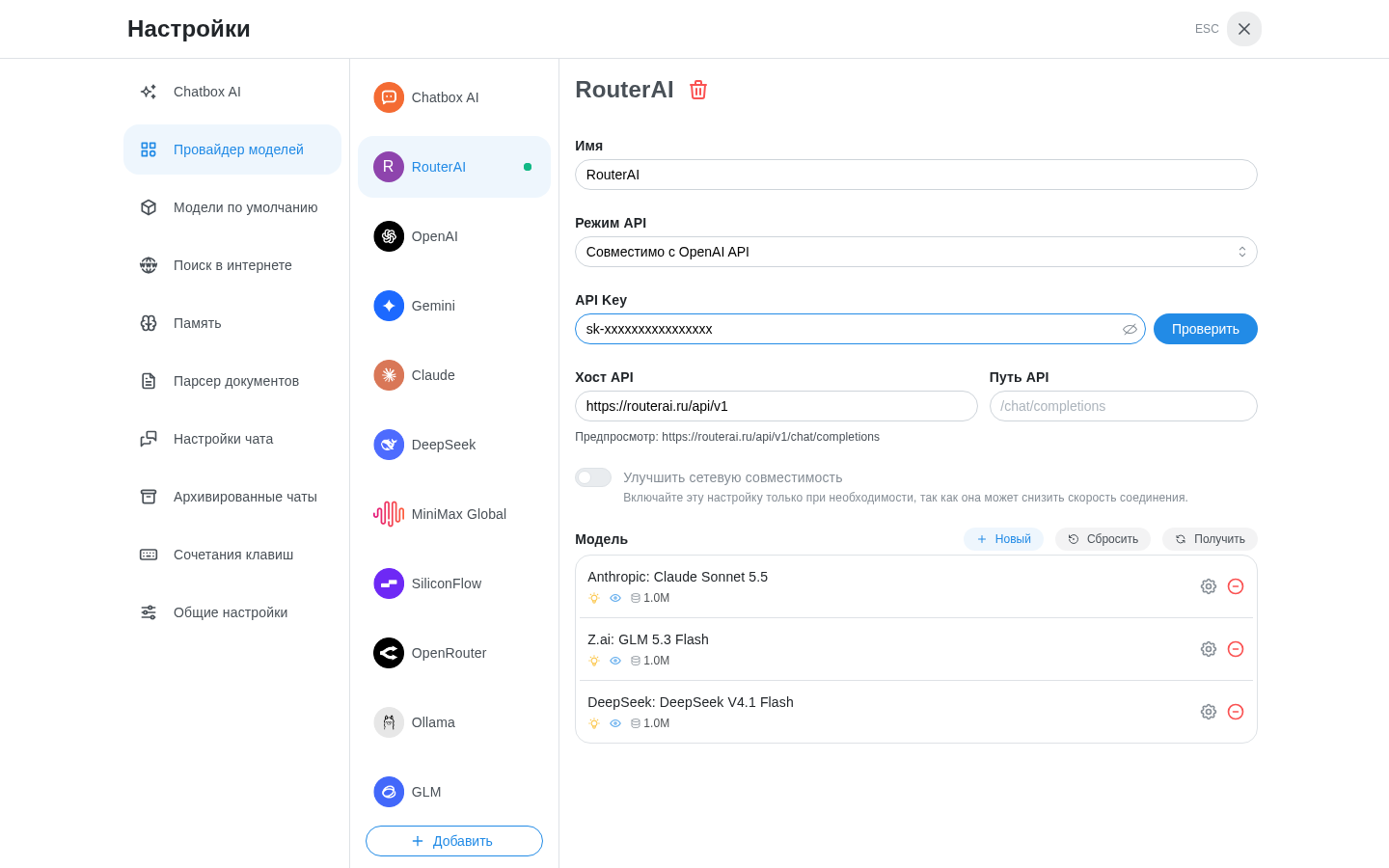Focus the Имя name input field
The width and height of the screenshot is (1389, 868).
[916, 175]
